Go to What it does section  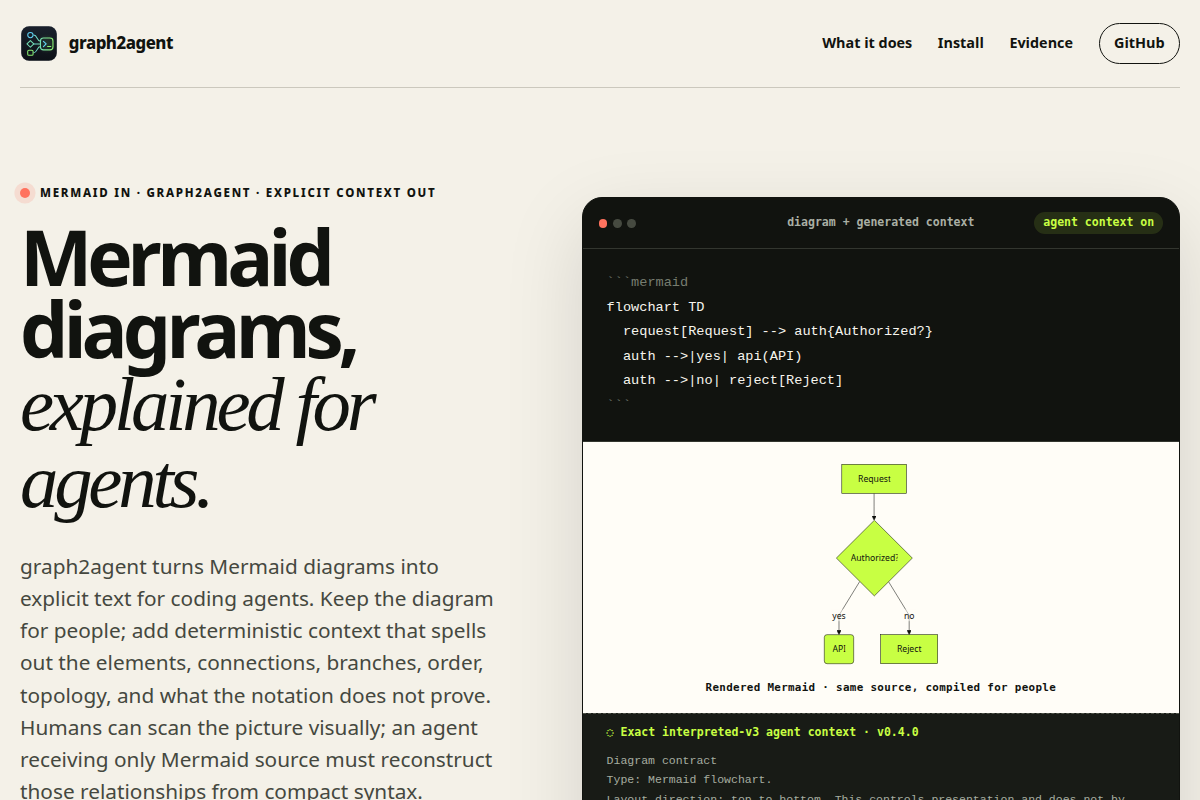pyautogui.click(x=867, y=43)
